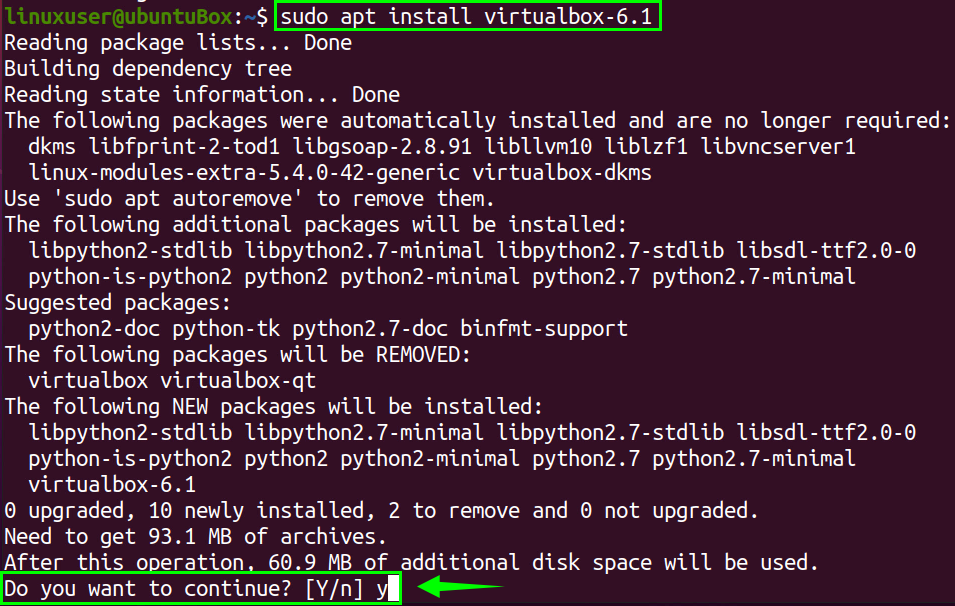Click the terminal cursor block after 'y'
This screenshot has height=606, width=955.
(x=394, y=589)
